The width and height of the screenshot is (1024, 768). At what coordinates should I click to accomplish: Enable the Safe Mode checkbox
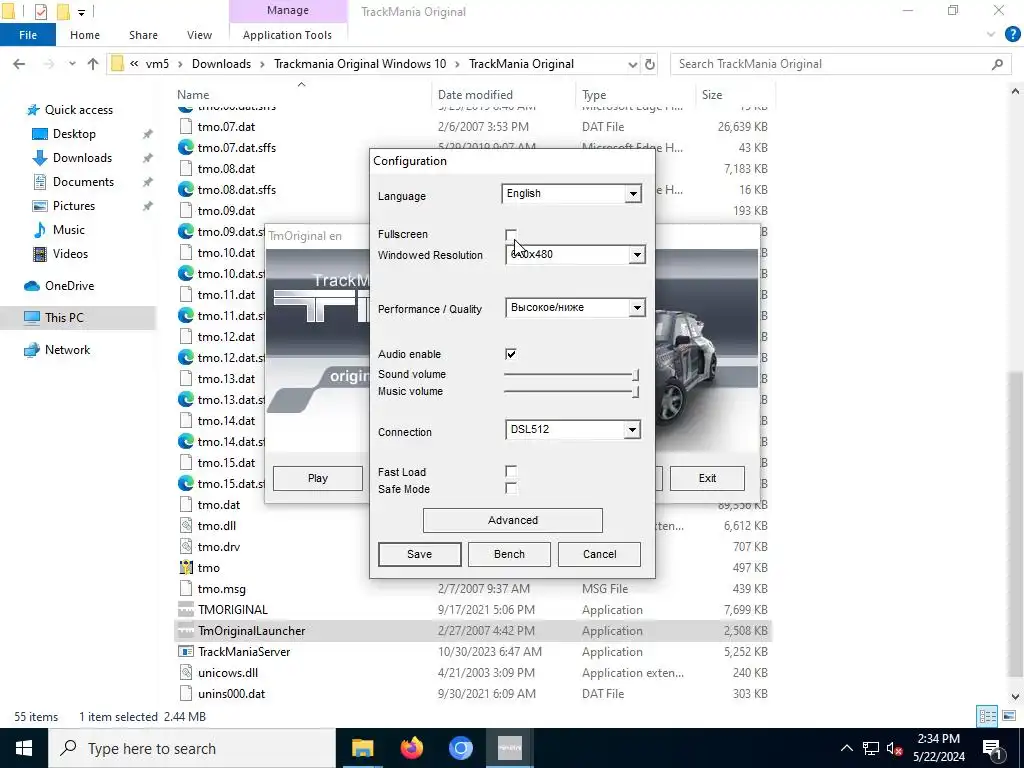[x=511, y=488]
